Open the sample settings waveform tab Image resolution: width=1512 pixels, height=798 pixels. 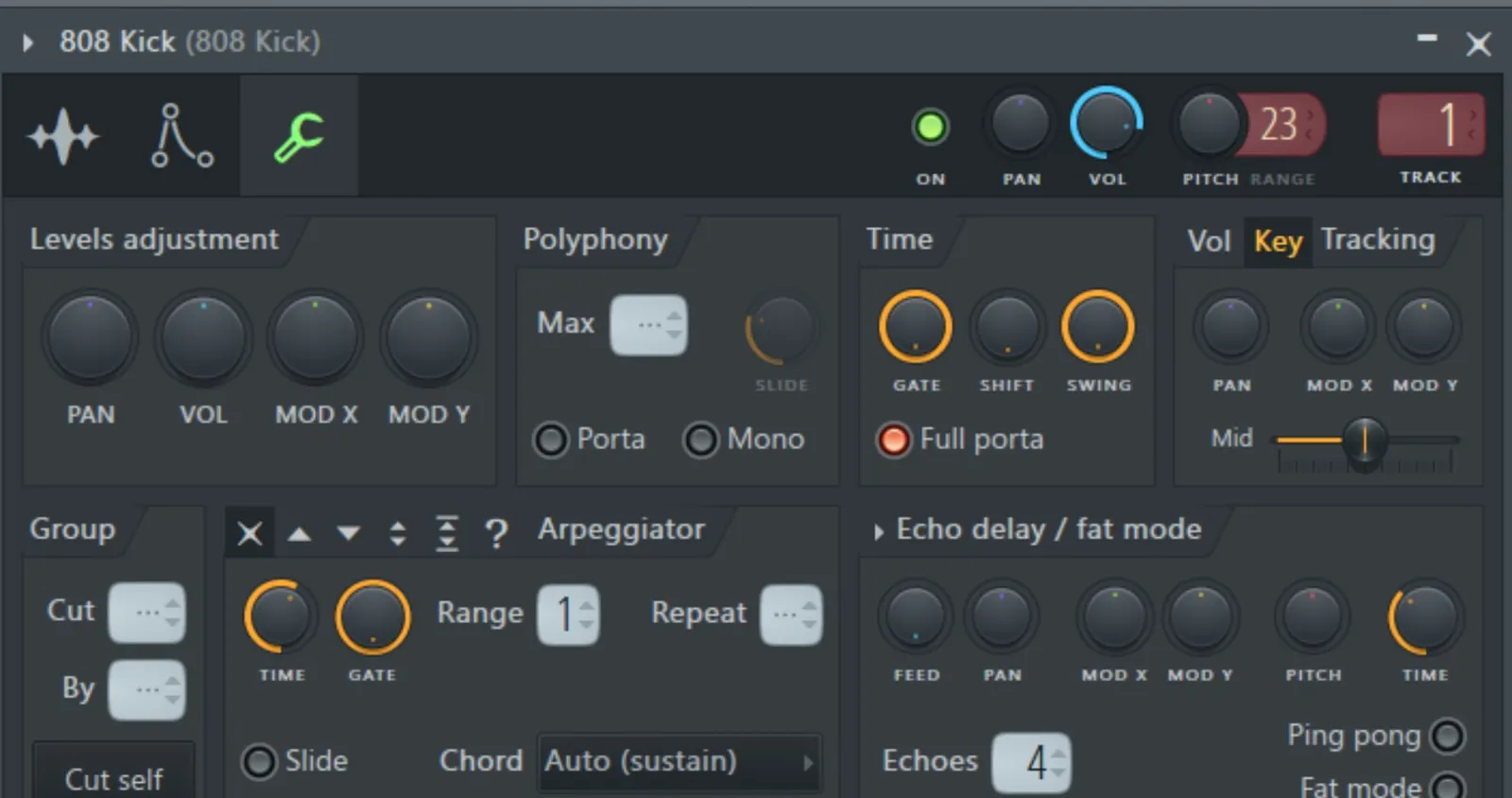63,137
